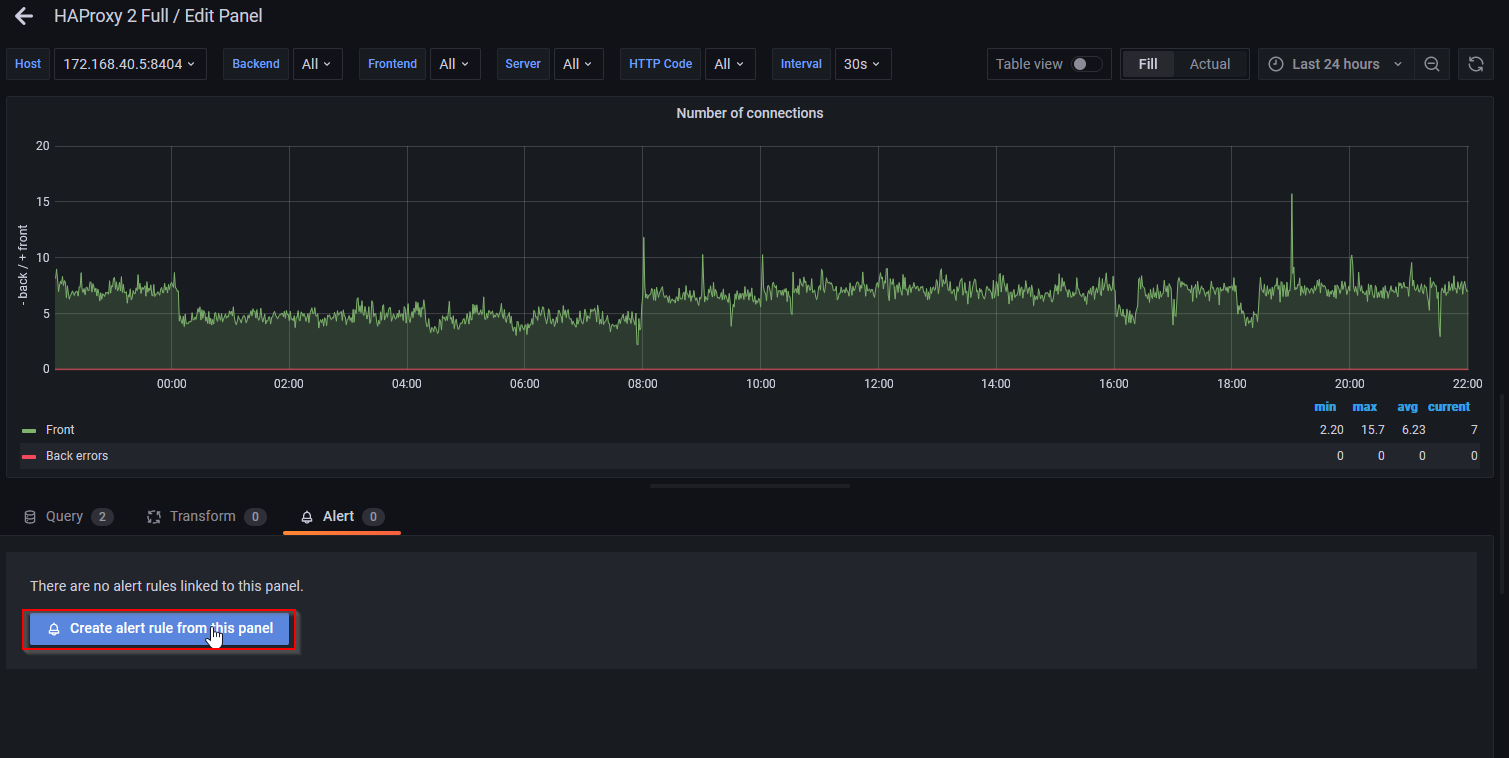Click the HTTP Code variable label
The width and height of the screenshot is (1509, 758).
660,64
